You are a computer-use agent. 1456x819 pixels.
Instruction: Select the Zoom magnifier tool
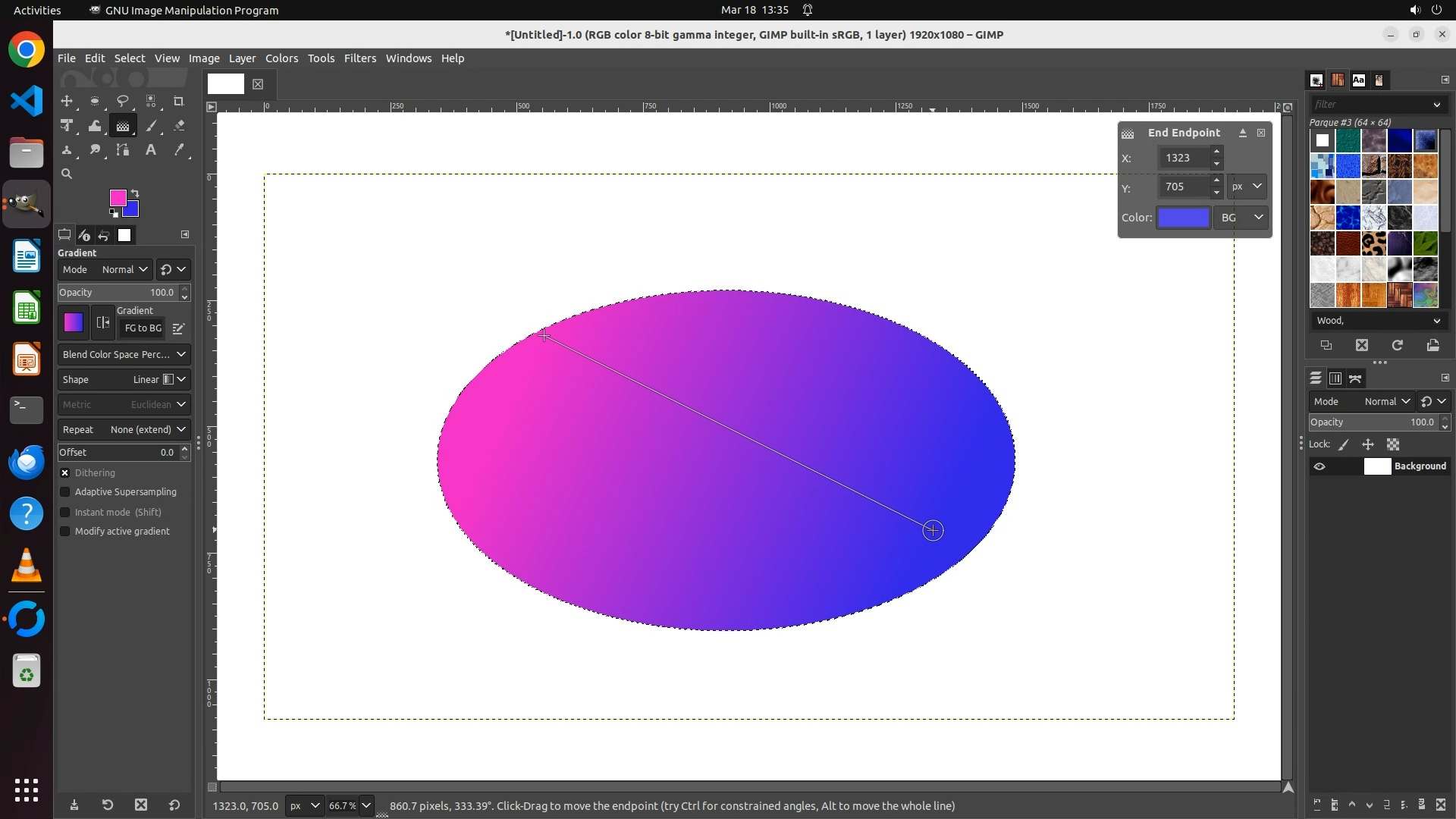[x=67, y=174]
